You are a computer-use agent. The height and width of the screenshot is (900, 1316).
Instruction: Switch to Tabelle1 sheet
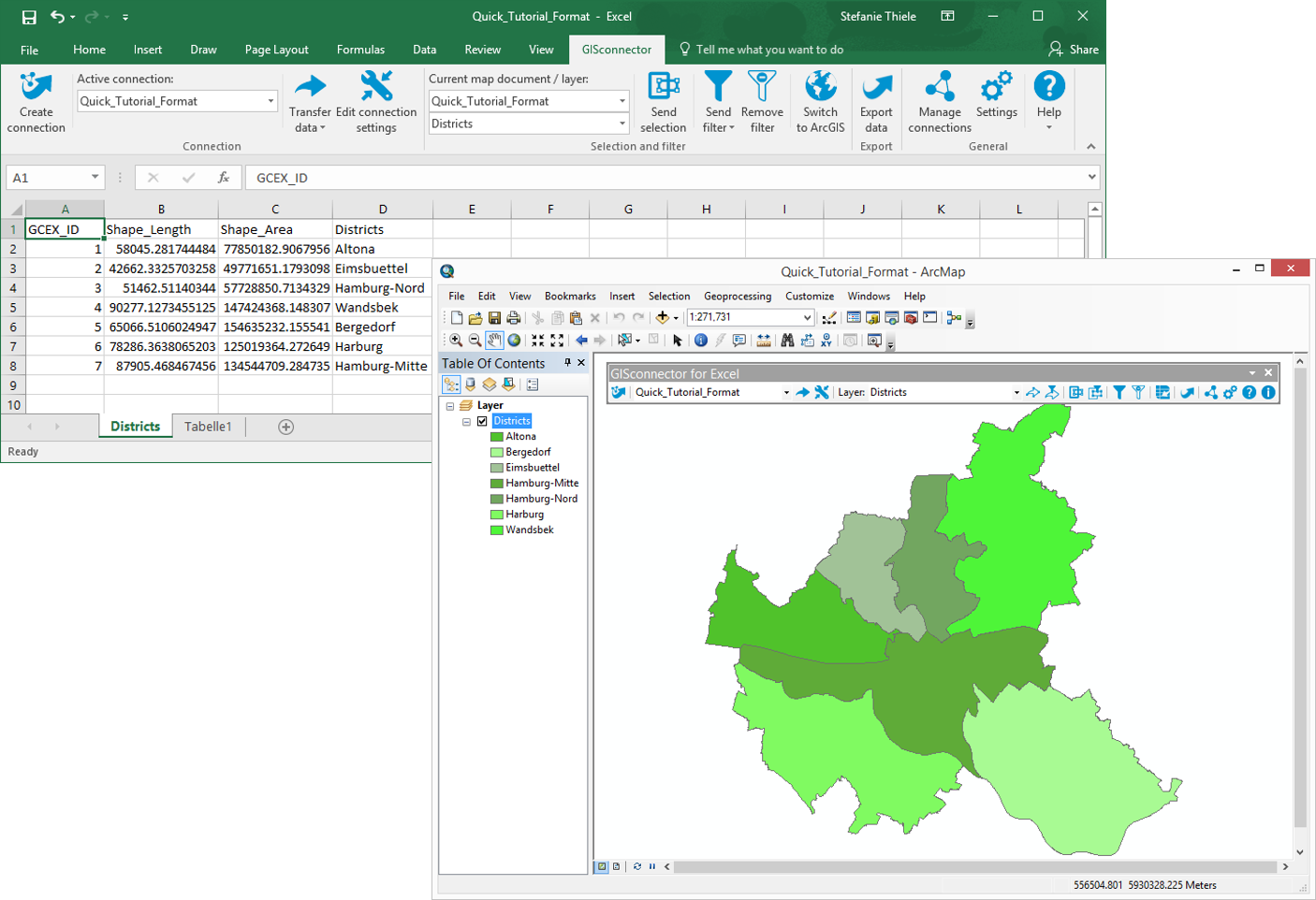click(x=208, y=427)
